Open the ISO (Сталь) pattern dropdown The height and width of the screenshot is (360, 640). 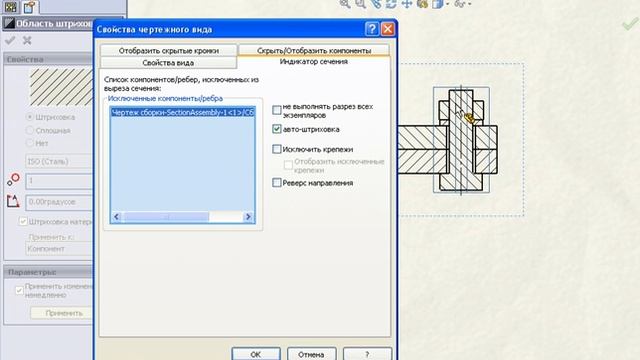(x=59, y=161)
